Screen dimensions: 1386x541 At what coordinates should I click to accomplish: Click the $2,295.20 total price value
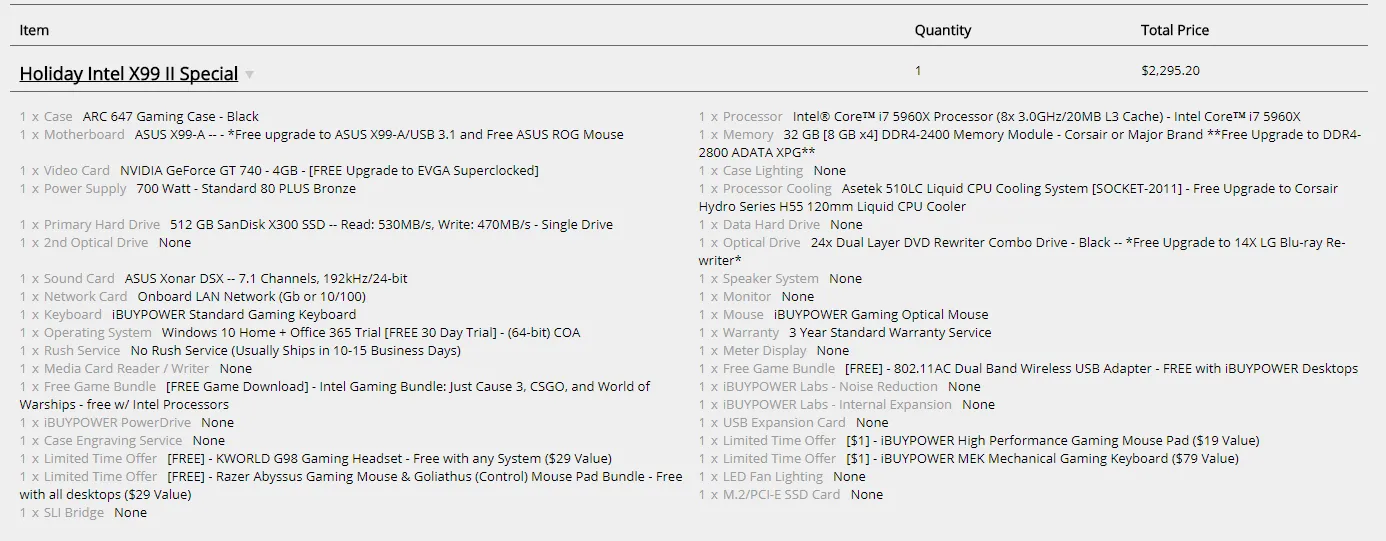point(1170,71)
